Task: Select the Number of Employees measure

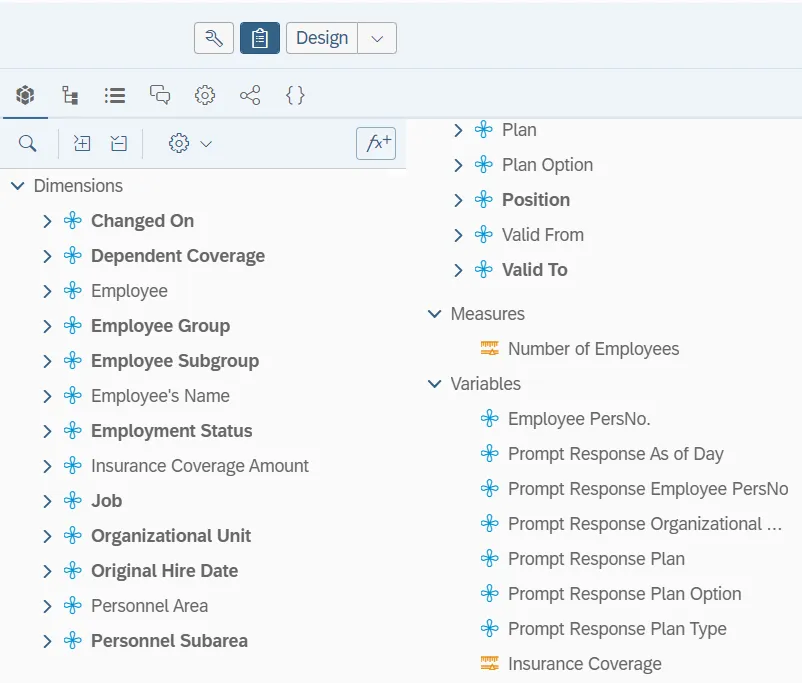Action: [x=593, y=349]
